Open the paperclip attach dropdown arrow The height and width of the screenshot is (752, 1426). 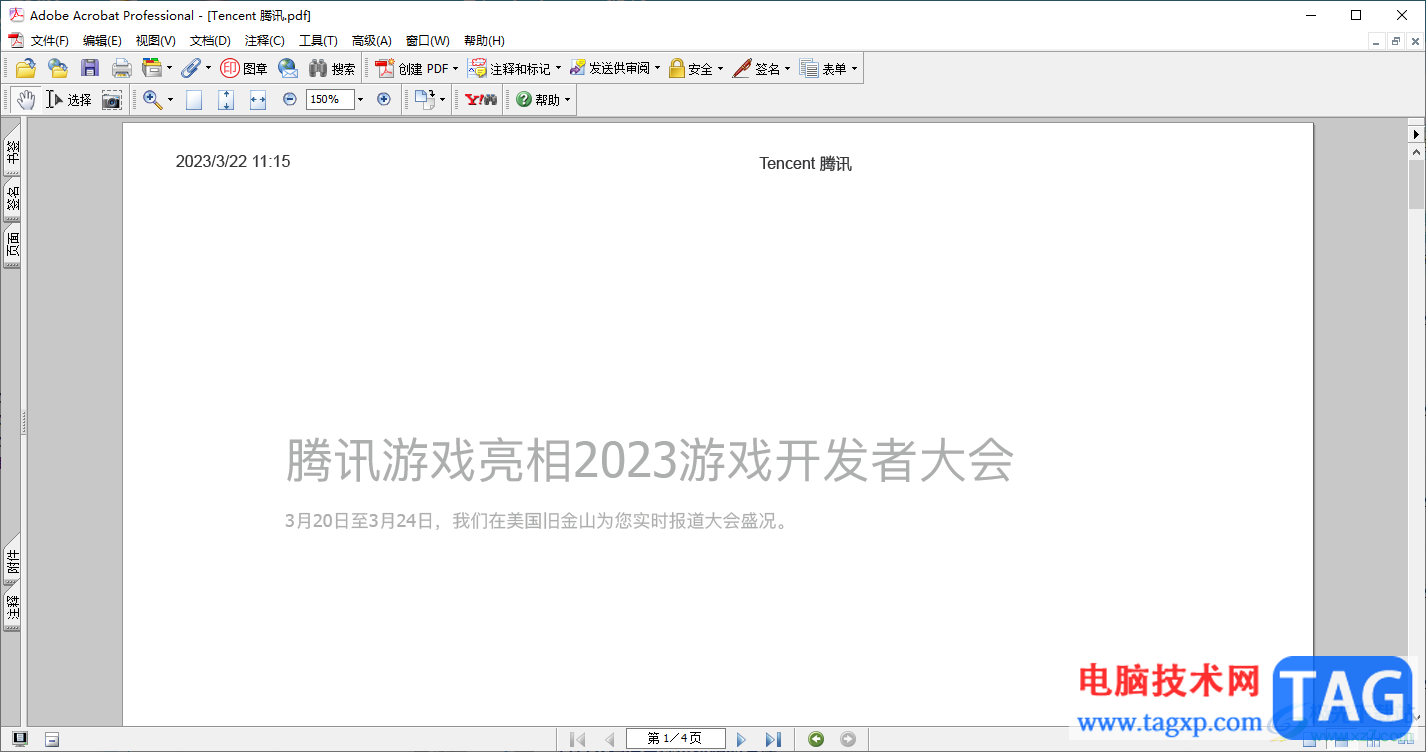[208, 68]
